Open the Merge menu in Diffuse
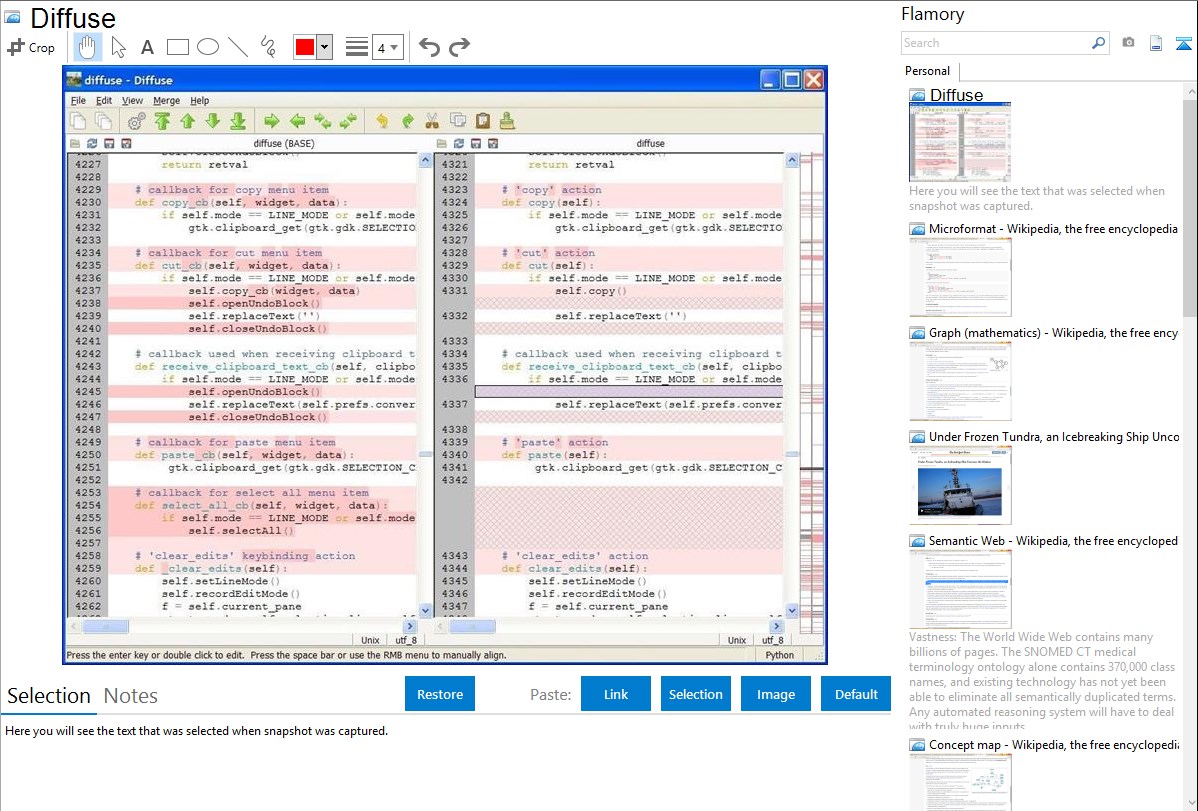Viewport: 1198px width, 811px height. (x=167, y=100)
